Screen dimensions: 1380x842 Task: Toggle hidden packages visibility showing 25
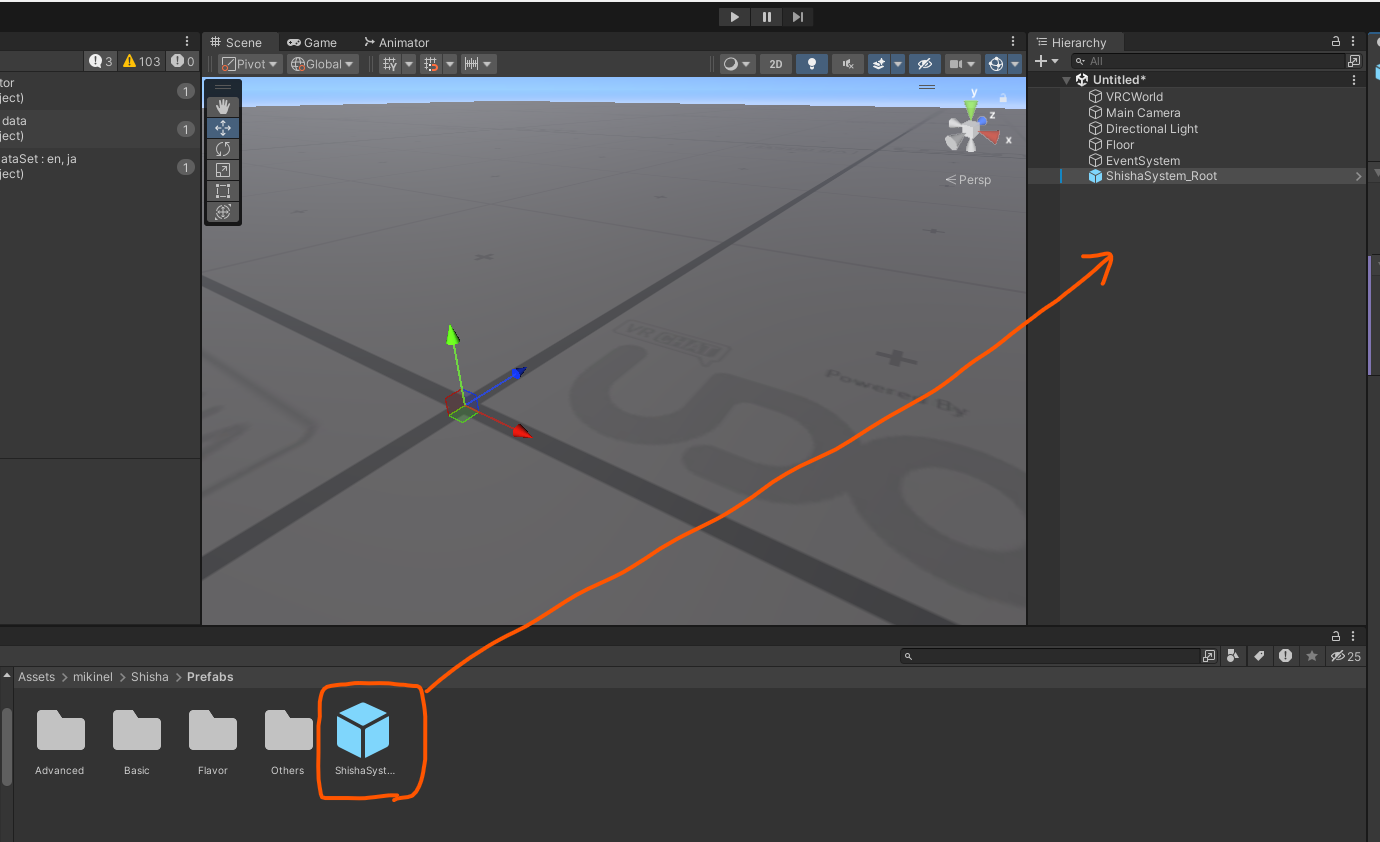1346,656
